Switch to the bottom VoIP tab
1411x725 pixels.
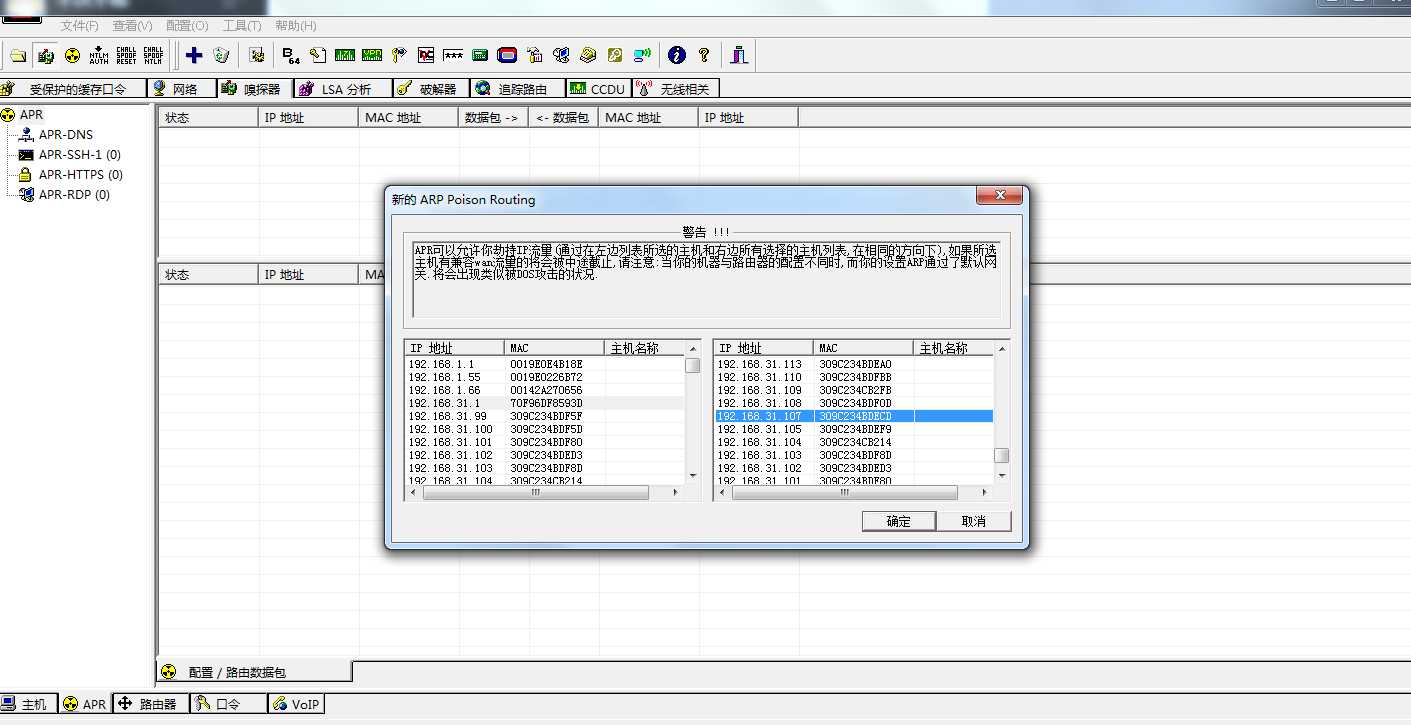click(x=297, y=704)
